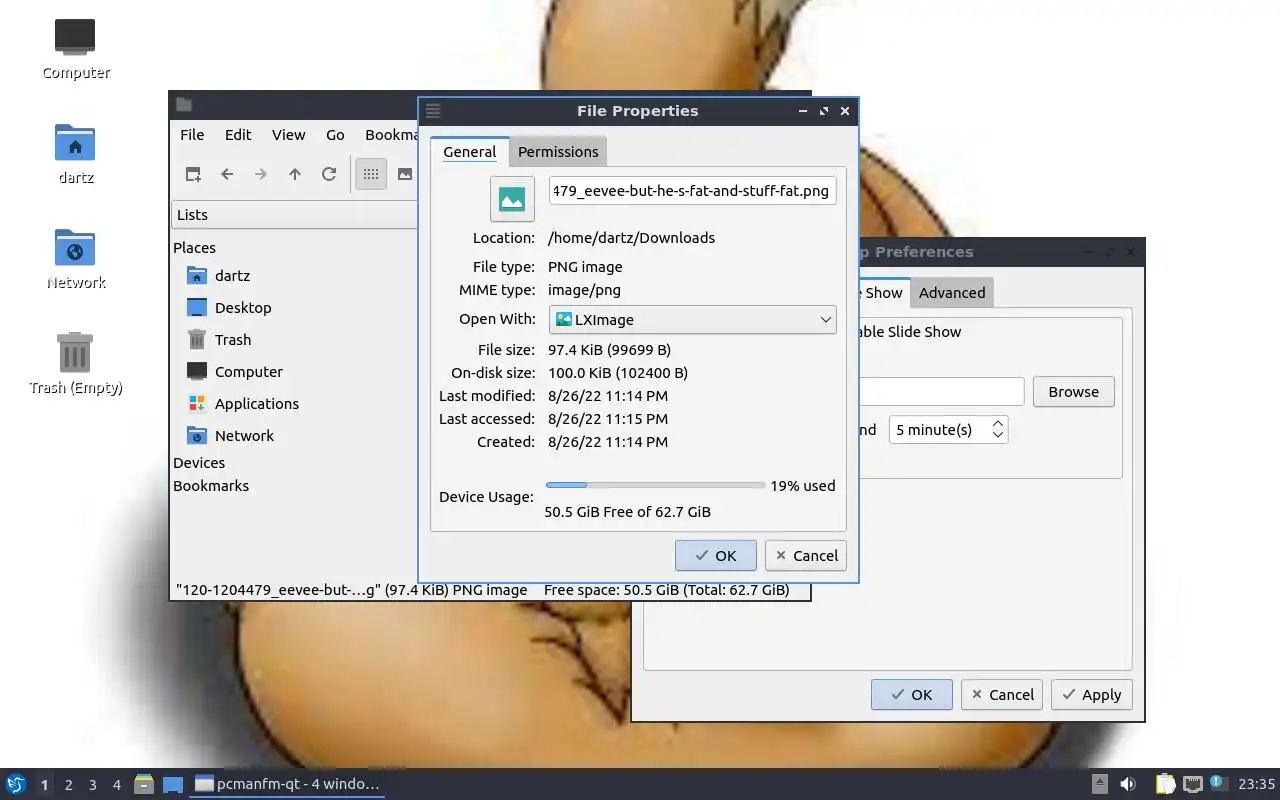This screenshot has height=800, width=1280.
Task: Click the show desktop panel icon
Action: (x=173, y=784)
